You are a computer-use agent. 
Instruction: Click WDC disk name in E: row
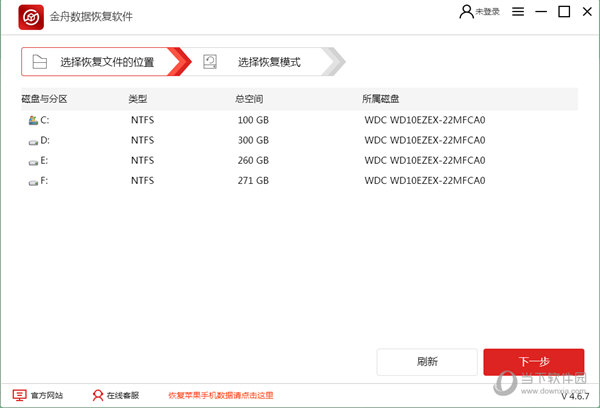click(425, 160)
